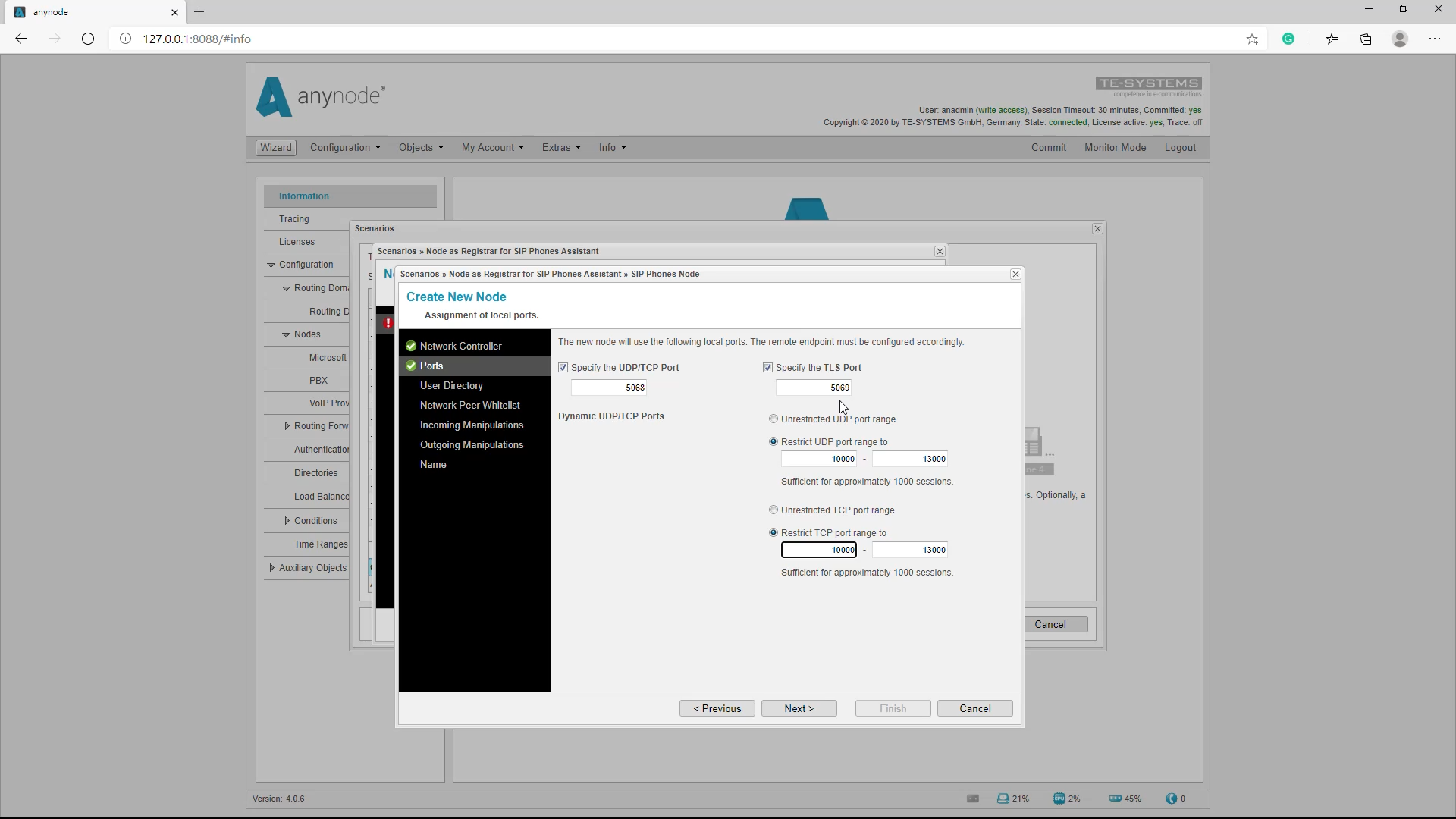Screen dimensions: 1456x819
Task: Click site information icon in address bar
Action: tap(126, 39)
